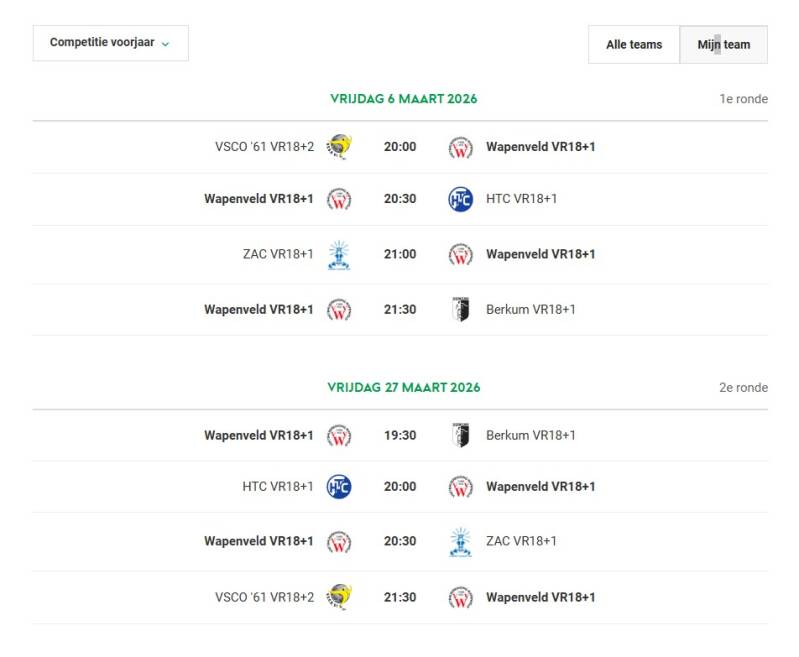Screen dimensions: 799x657
Task: Click the HTC logo in the 20:00 second-round match
Action: (x=339, y=487)
